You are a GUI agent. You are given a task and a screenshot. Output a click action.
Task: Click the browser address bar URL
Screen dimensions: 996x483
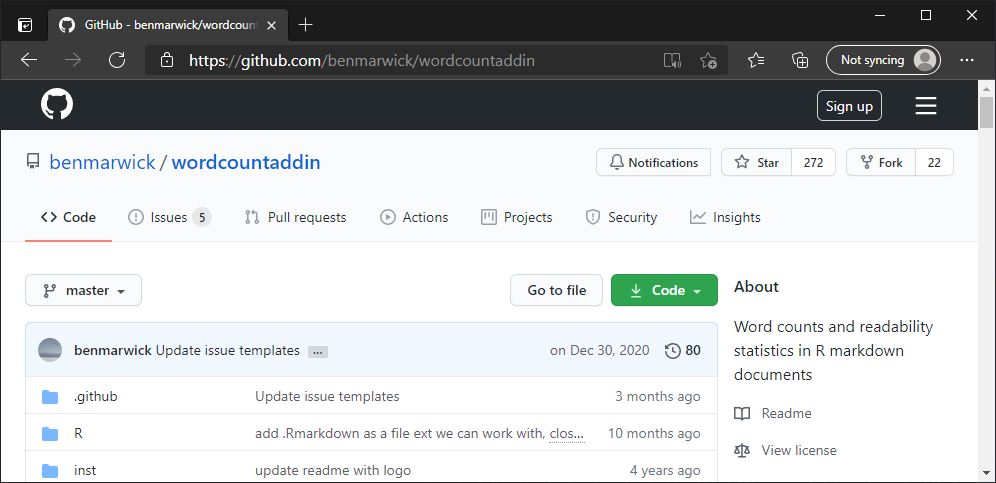coord(362,60)
